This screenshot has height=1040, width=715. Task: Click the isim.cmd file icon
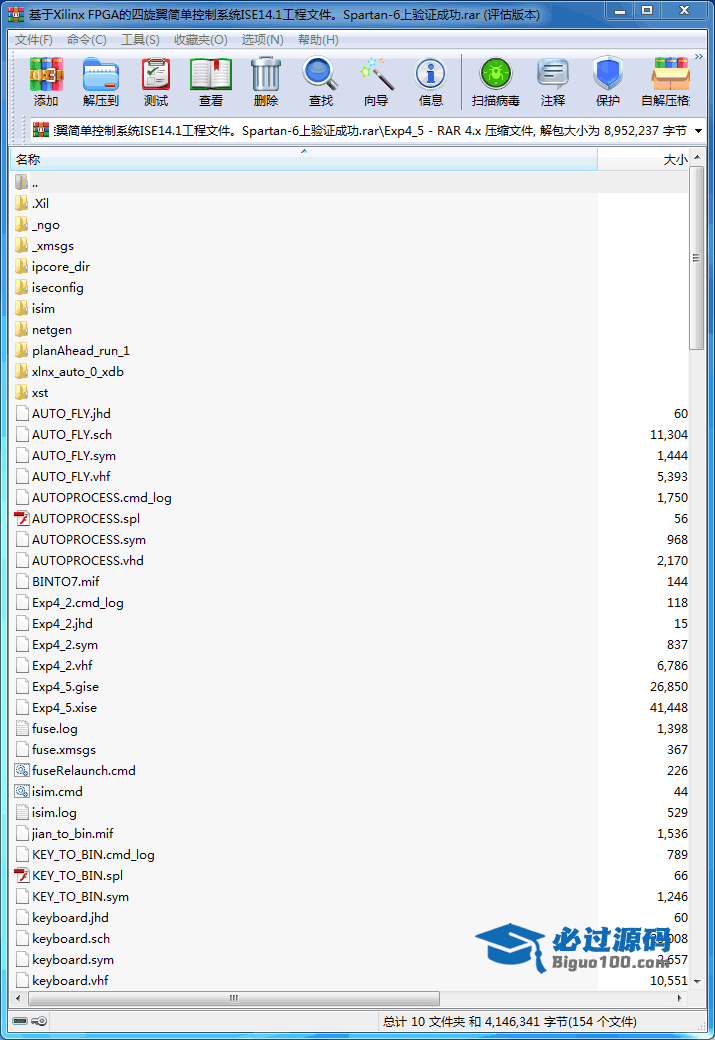click(x=22, y=791)
